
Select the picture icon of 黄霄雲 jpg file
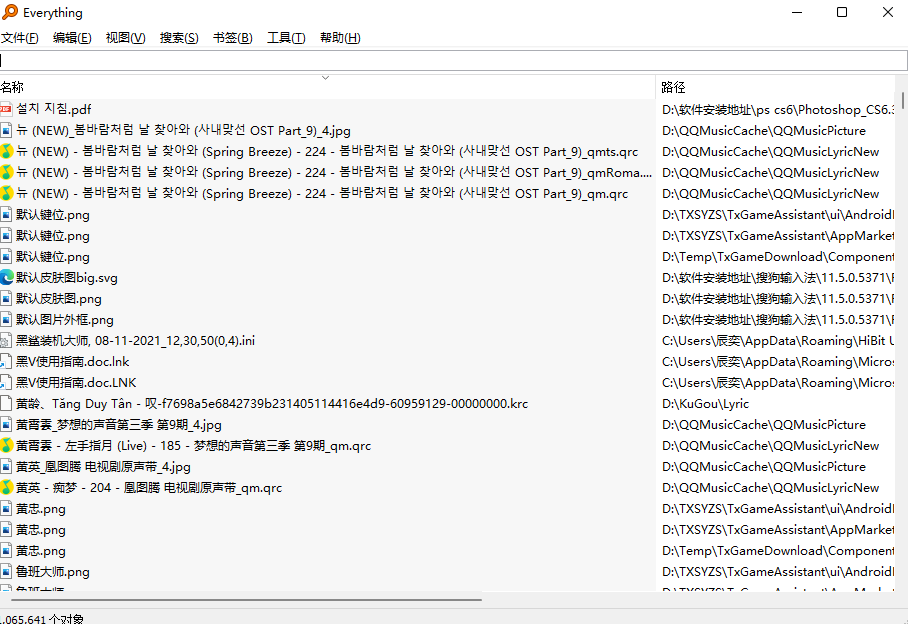tap(10, 424)
